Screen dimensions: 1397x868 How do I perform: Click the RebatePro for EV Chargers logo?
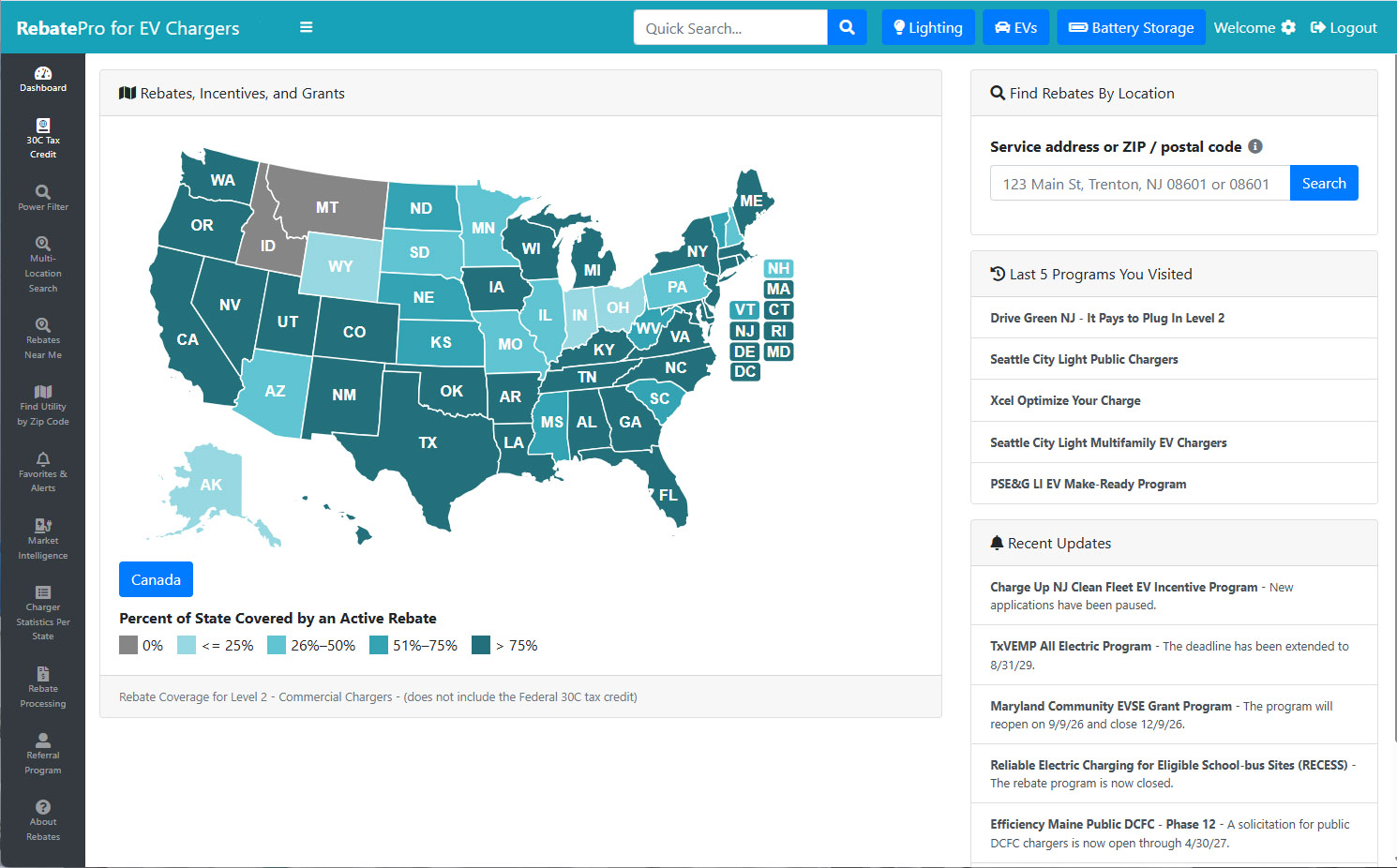(128, 28)
